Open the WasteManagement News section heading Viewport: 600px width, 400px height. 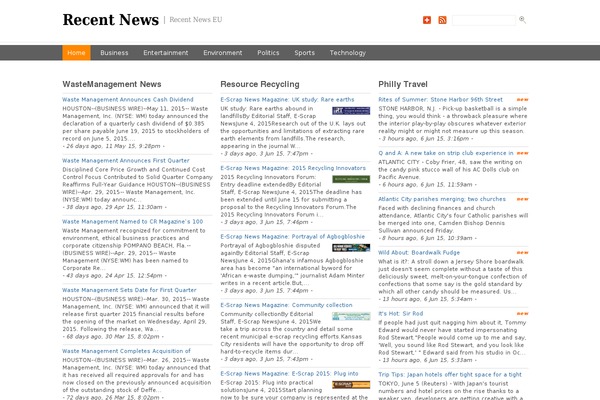112,84
